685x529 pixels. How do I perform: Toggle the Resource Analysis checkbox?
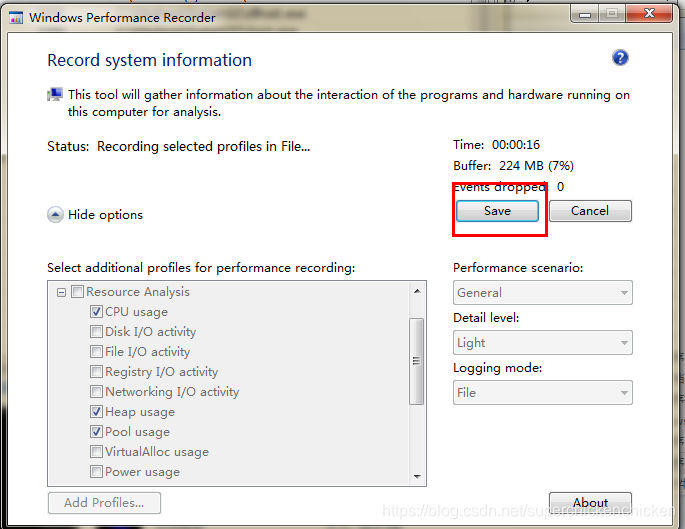click(x=77, y=291)
